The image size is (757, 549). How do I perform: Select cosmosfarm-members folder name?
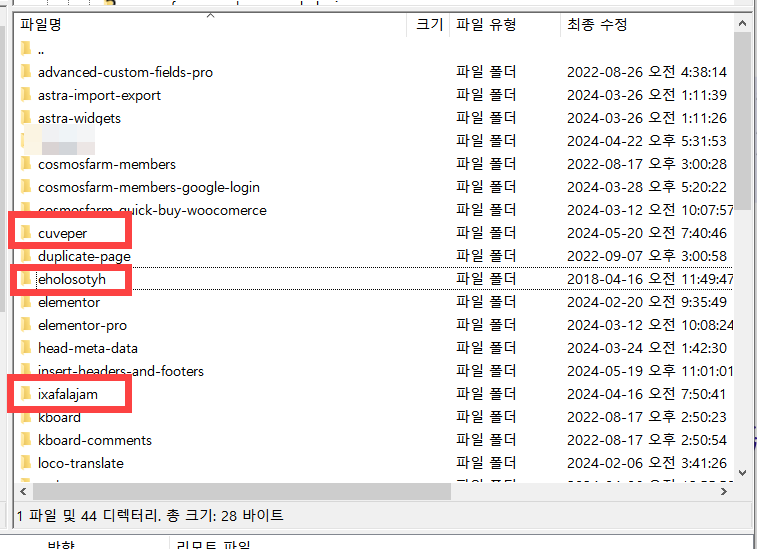click(107, 165)
